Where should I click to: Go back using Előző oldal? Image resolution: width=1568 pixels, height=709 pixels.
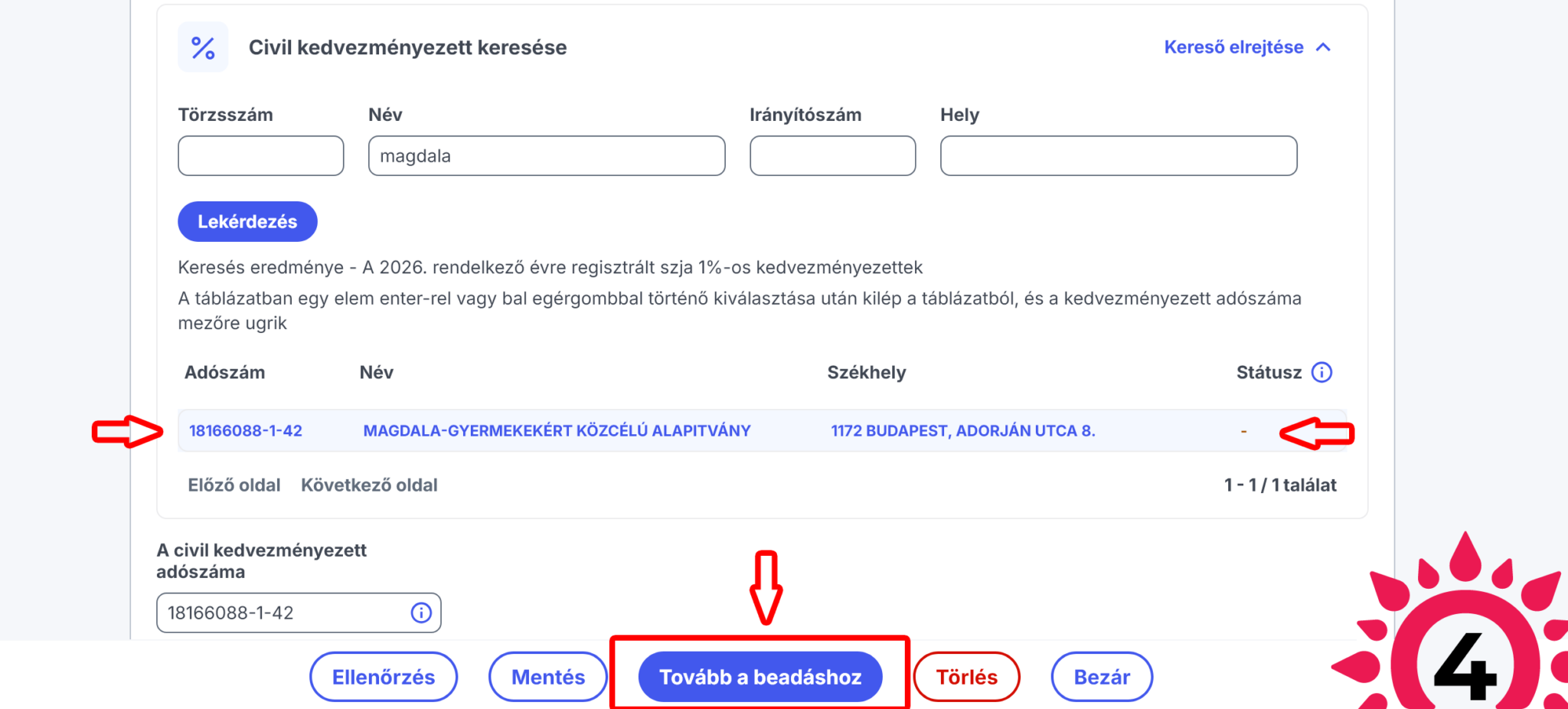(234, 485)
